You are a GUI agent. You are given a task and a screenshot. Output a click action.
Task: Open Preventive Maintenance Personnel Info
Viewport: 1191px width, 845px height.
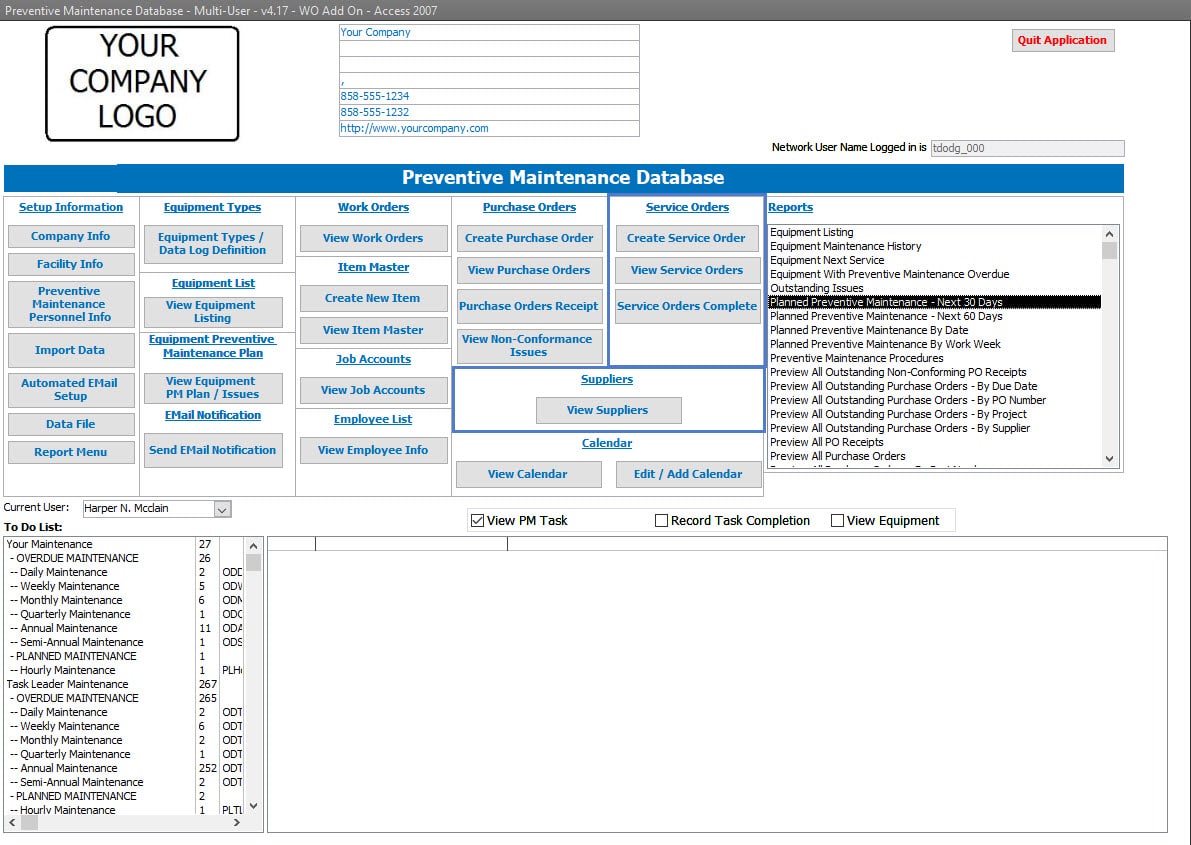click(x=71, y=304)
